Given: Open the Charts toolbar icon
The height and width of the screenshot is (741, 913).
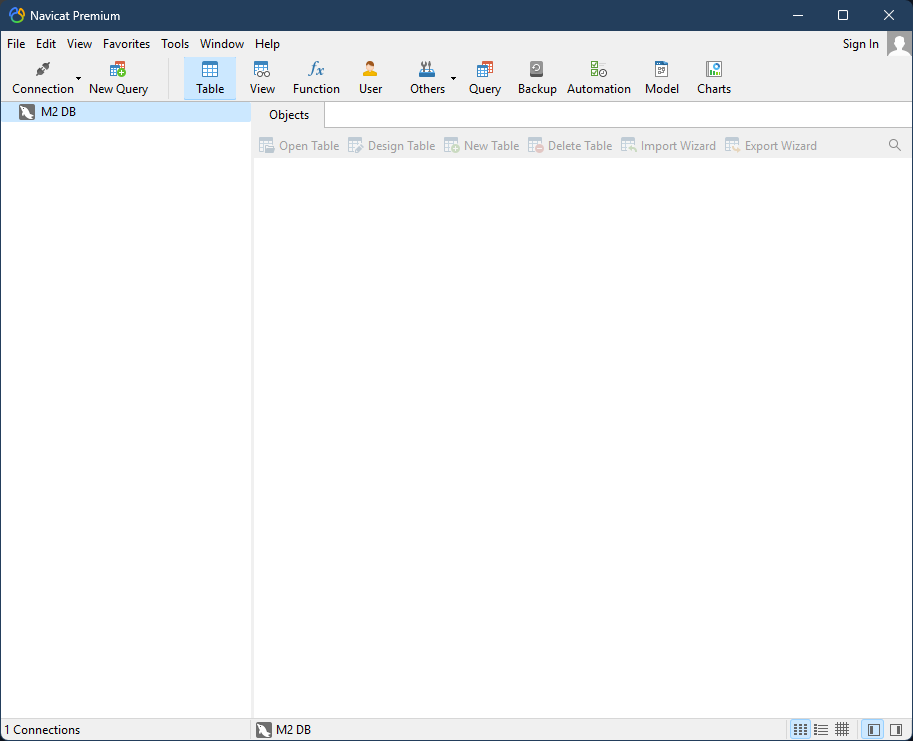Looking at the screenshot, I should pyautogui.click(x=713, y=77).
